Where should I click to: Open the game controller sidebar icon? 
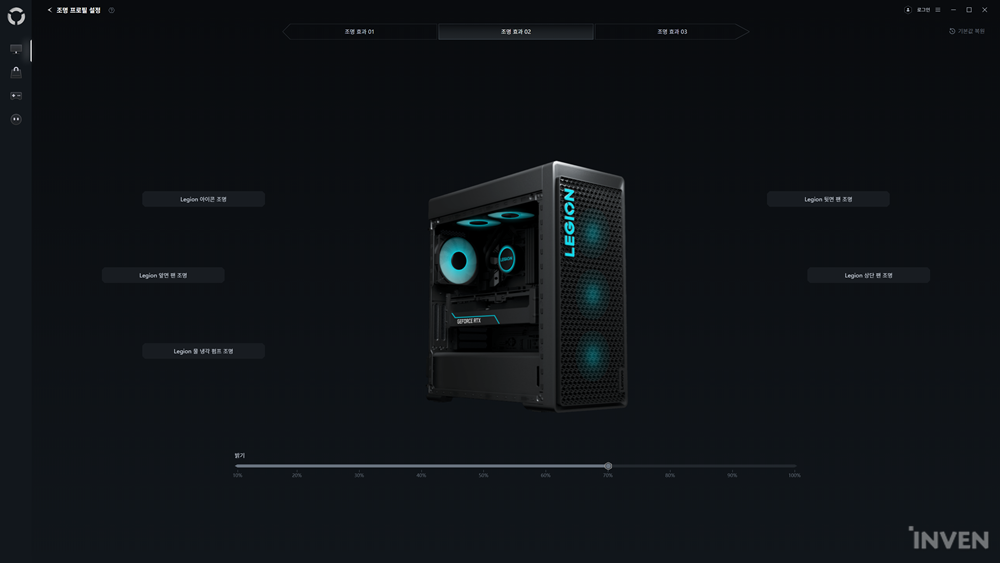click(16, 96)
